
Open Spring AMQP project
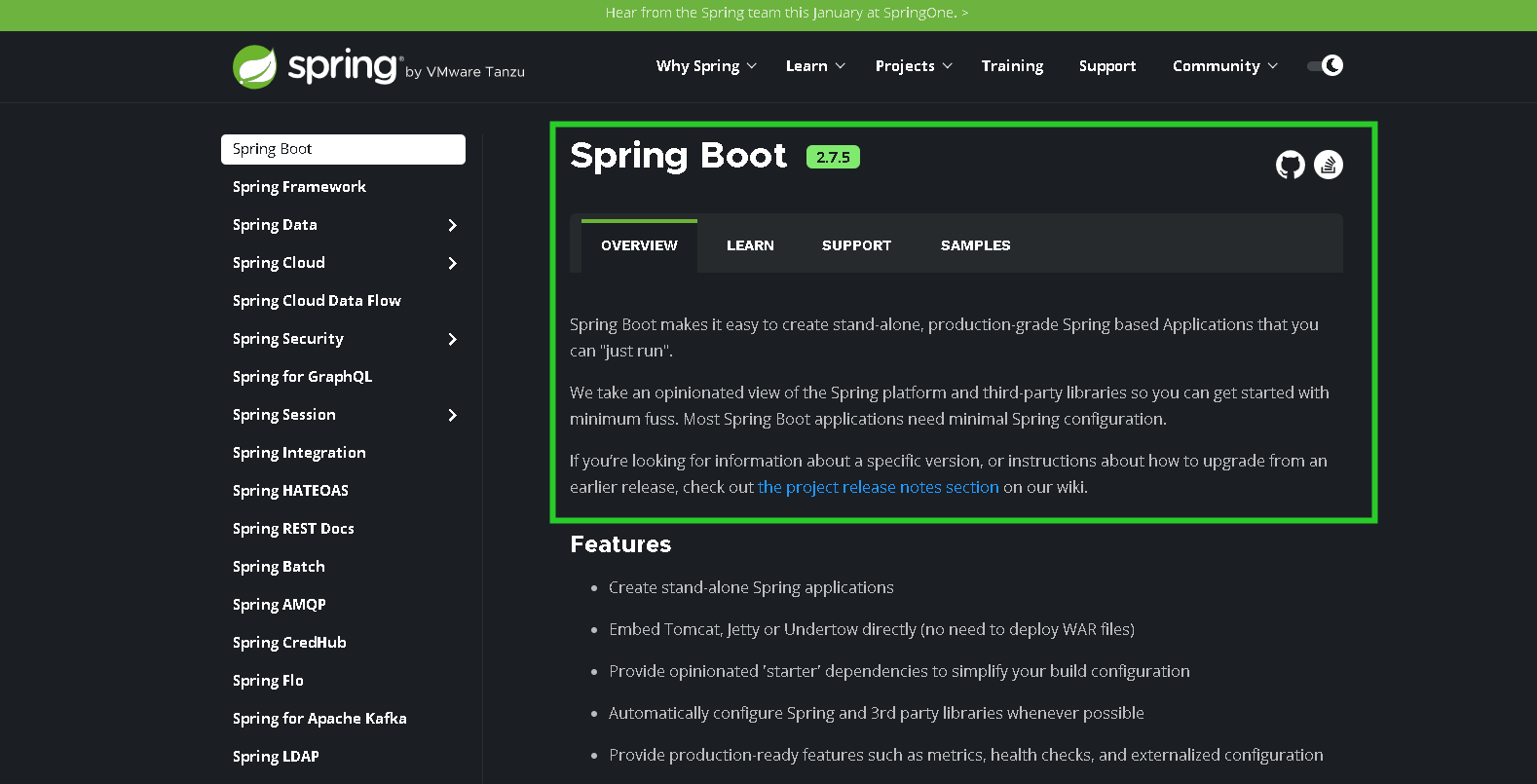tap(279, 605)
